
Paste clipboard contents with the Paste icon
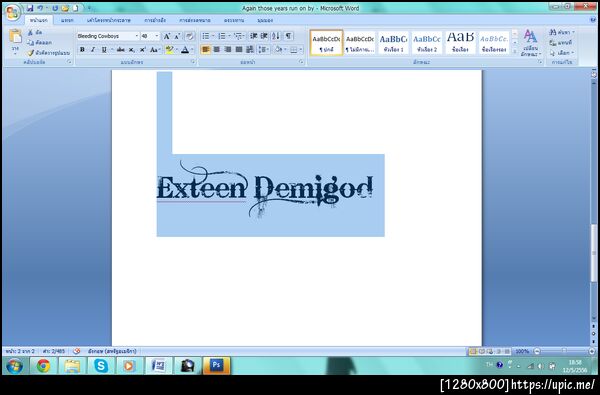[x=15, y=36]
